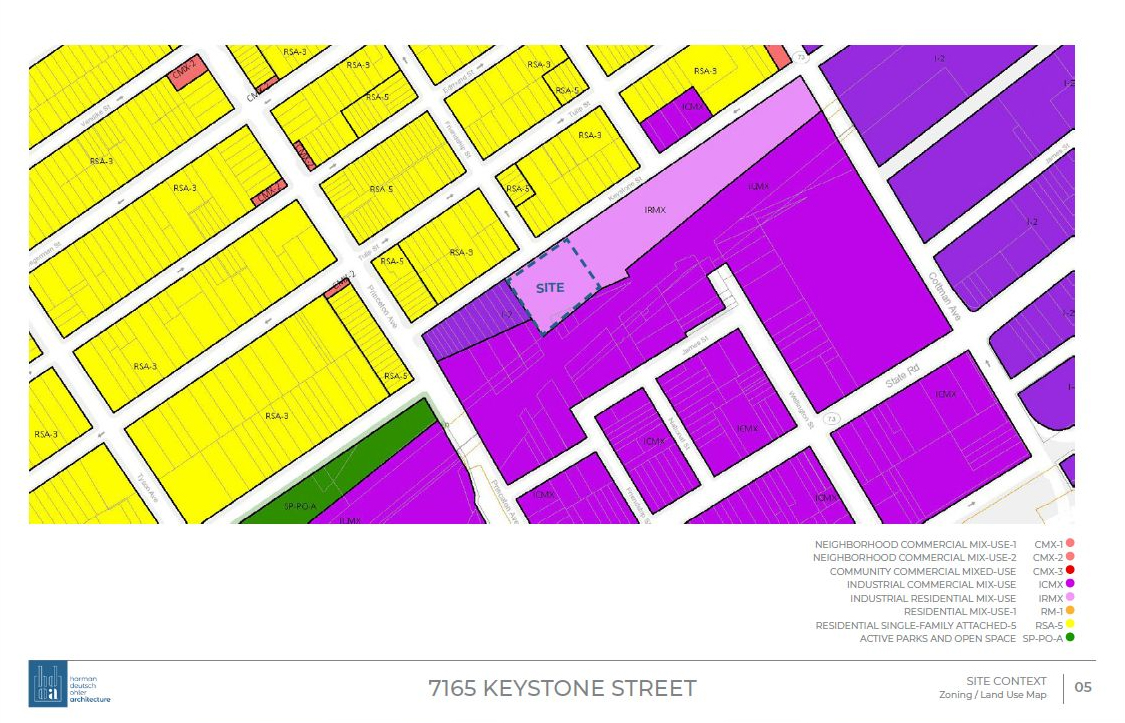Click the SP-PO-A green legend dot
Viewport: 1125px width, 723px height.
coord(1070,637)
